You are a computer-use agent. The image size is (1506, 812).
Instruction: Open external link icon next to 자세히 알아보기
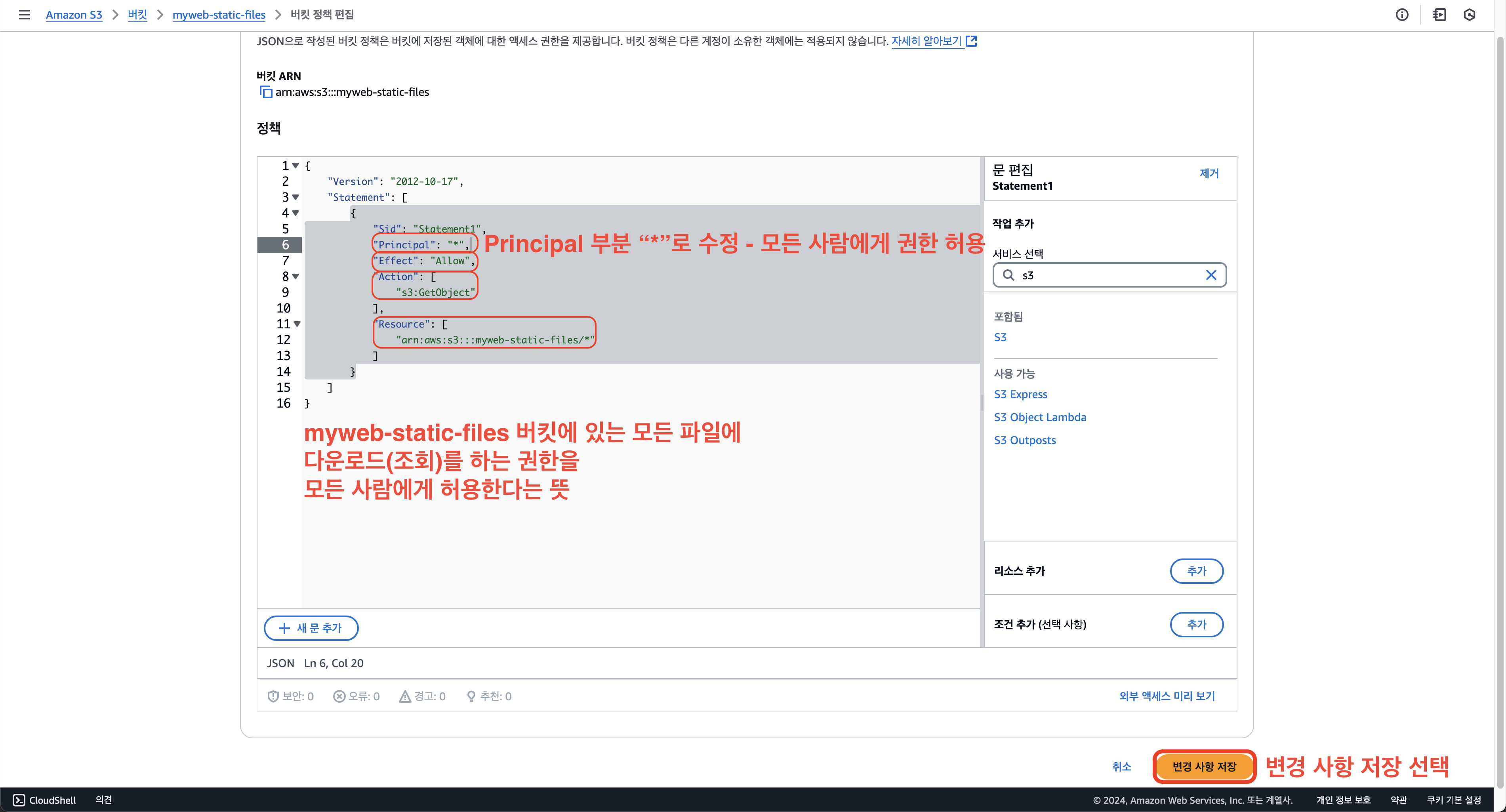971,41
